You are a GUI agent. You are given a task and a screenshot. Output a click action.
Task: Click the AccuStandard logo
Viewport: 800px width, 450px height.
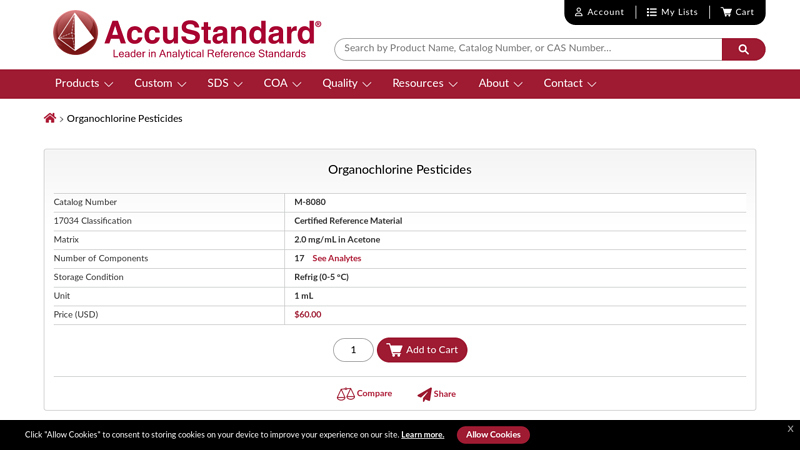click(x=187, y=34)
